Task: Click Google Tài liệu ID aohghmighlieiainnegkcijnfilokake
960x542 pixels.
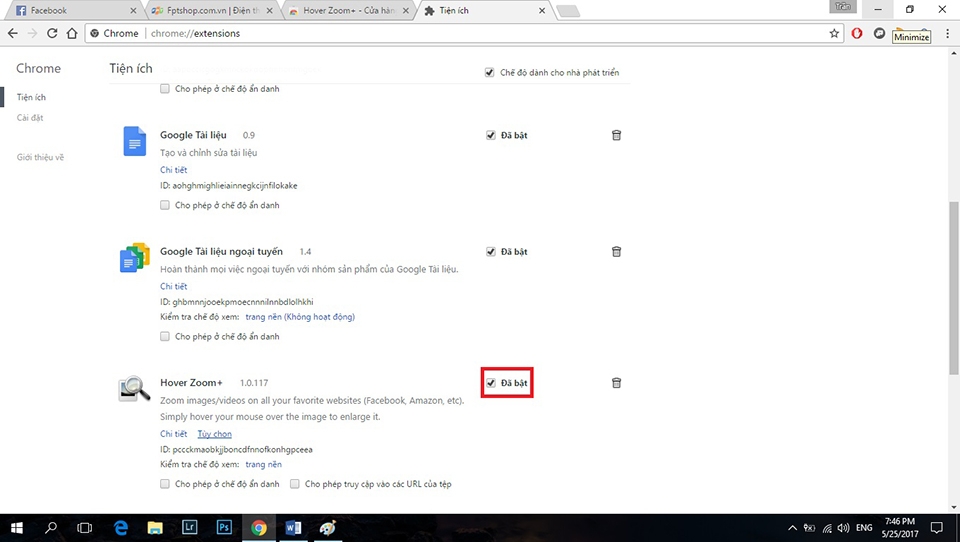Action: 229,186
